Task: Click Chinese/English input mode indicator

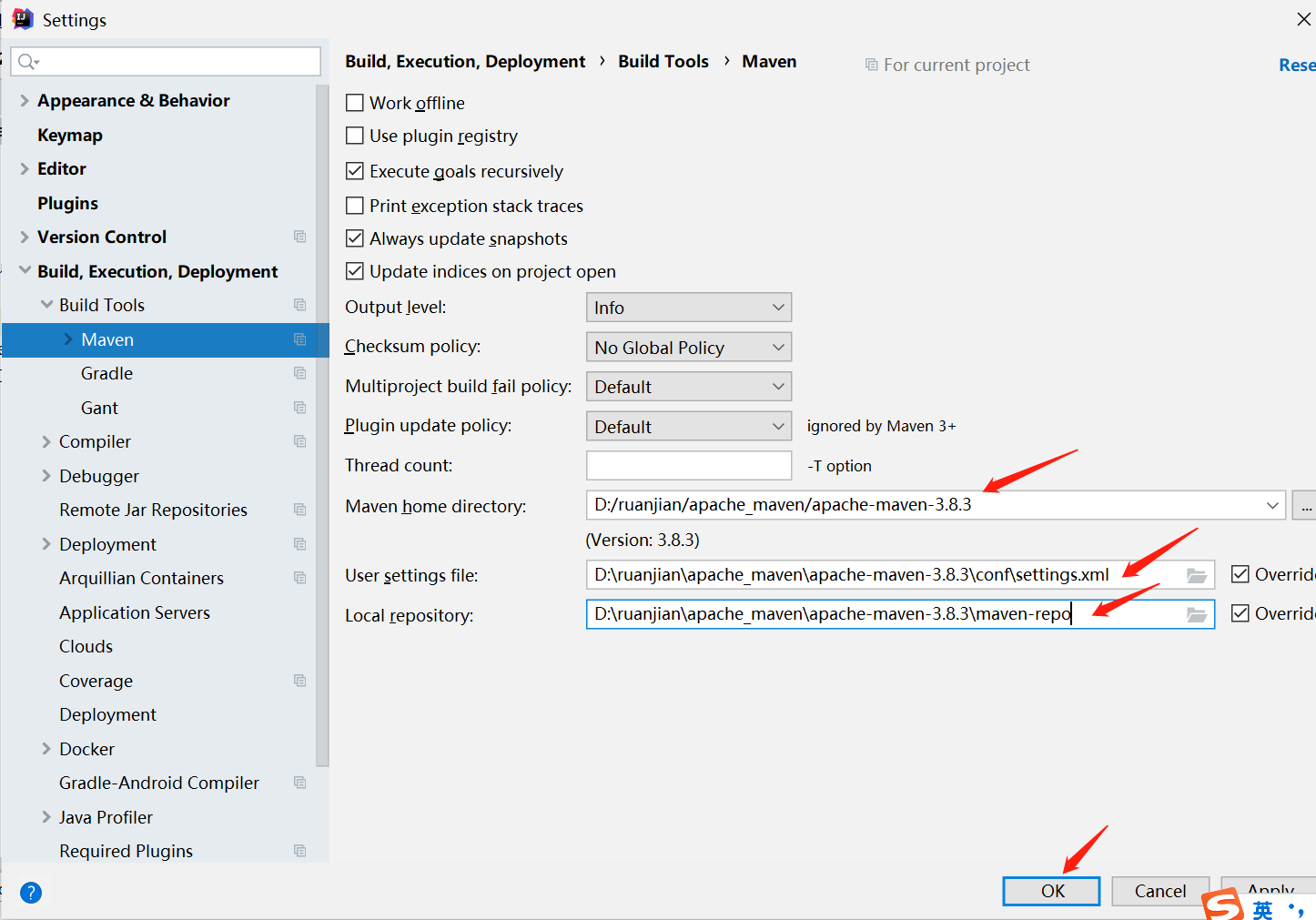Action: tap(1263, 909)
